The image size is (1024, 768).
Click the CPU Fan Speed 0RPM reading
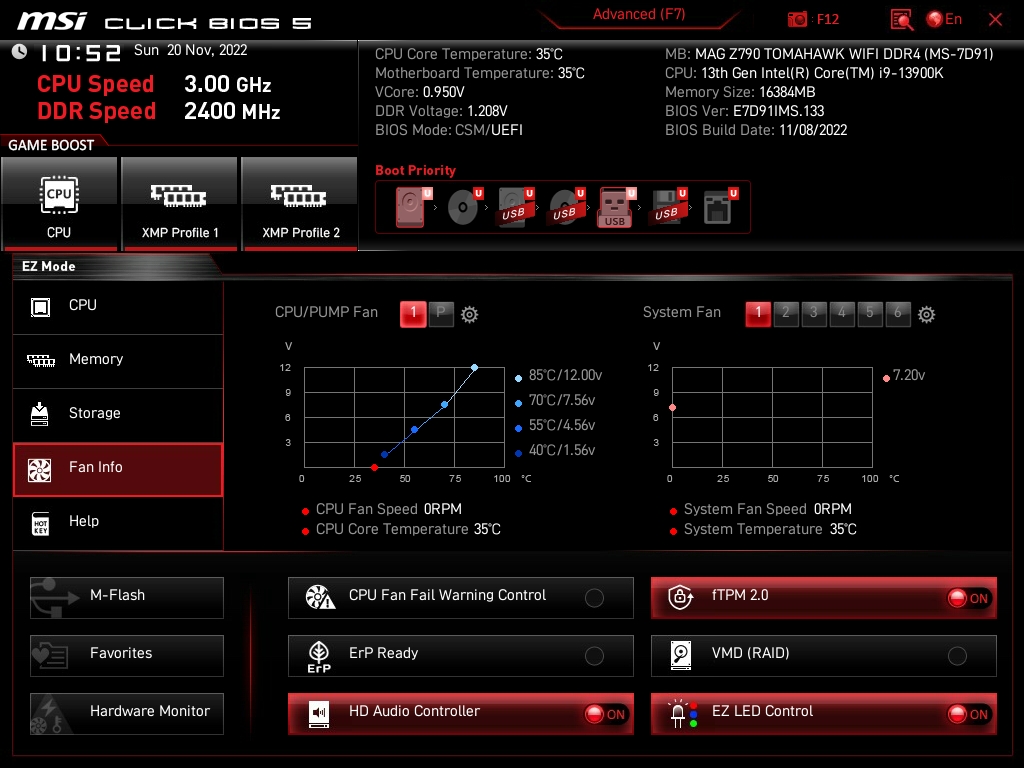click(x=389, y=509)
